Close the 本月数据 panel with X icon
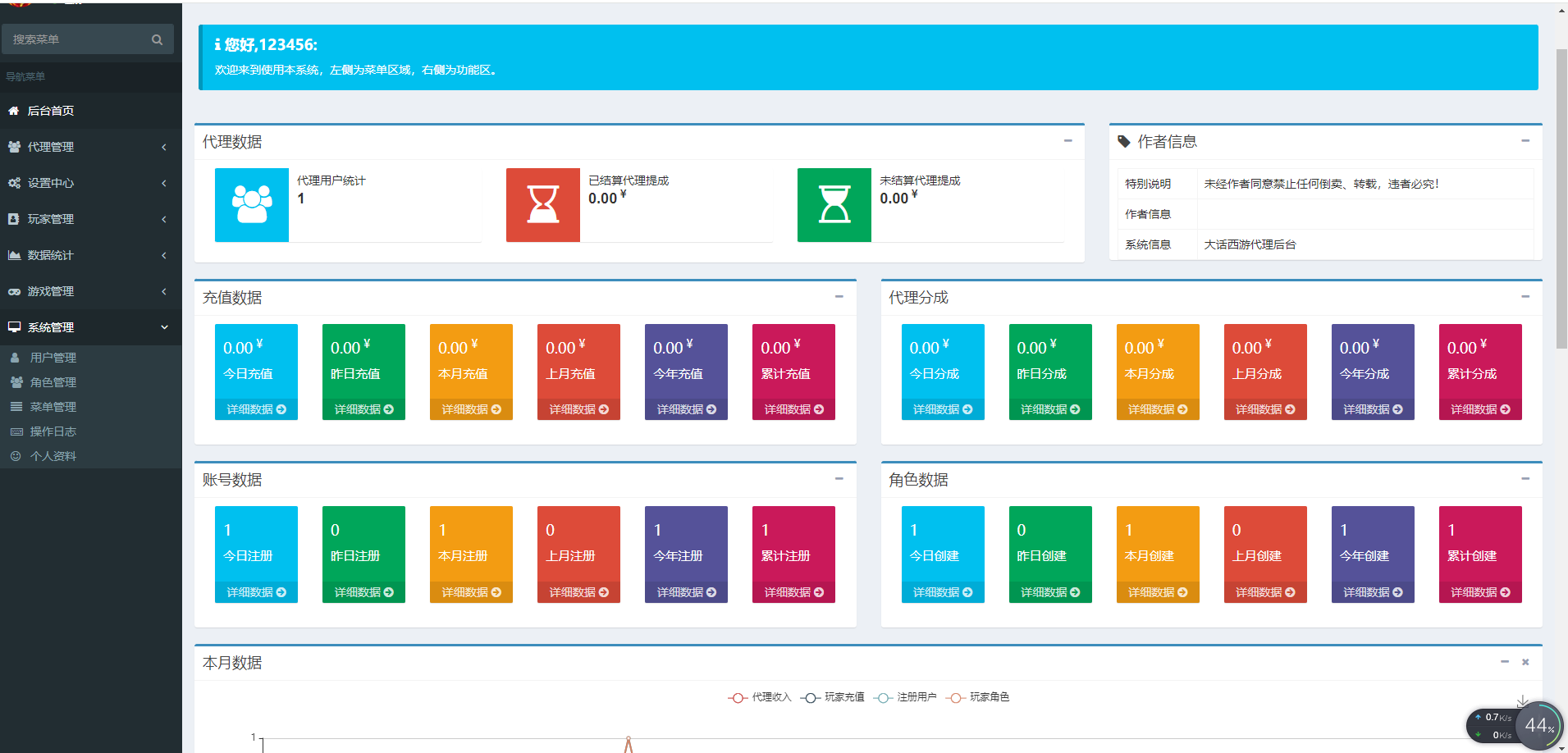1568x753 pixels. (1525, 662)
